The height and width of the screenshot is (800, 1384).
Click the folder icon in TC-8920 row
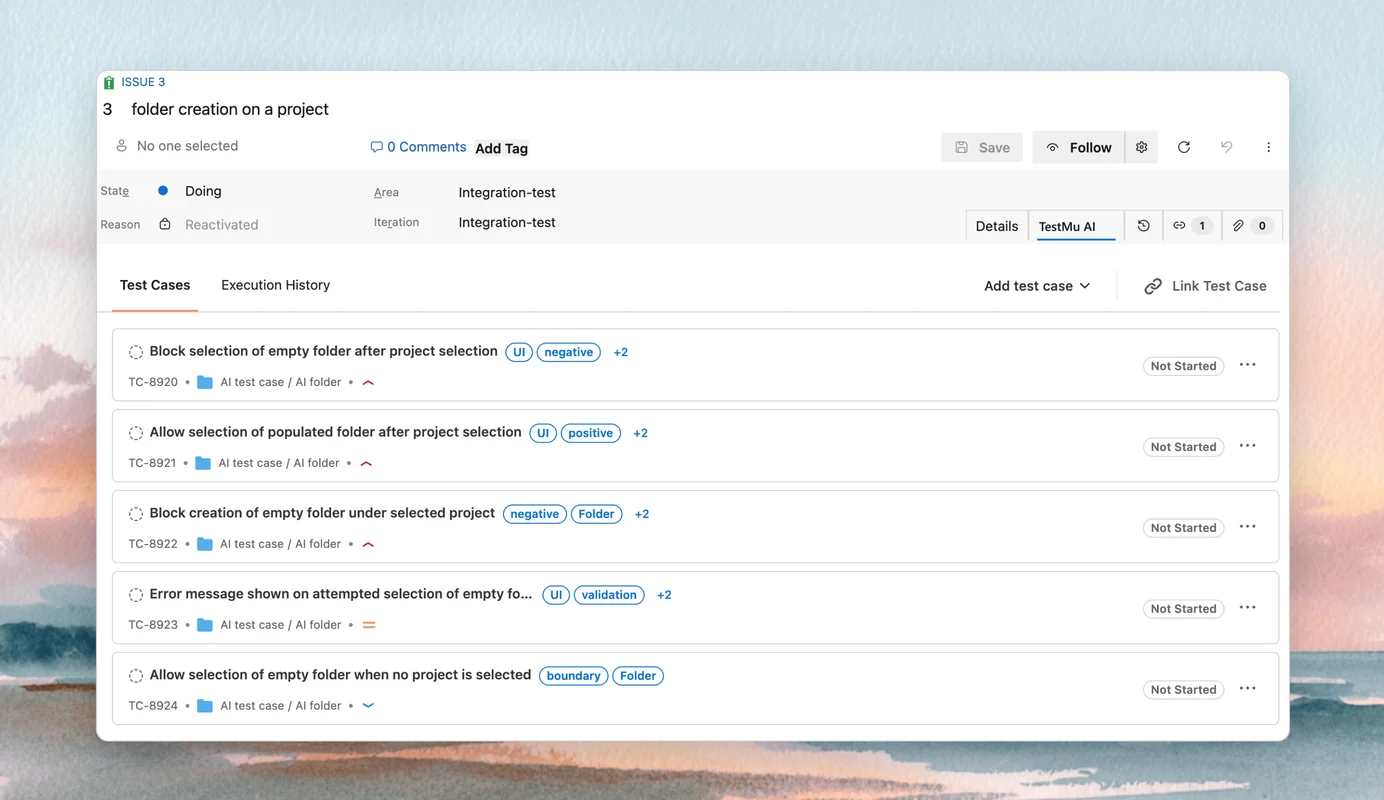[205, 382]
